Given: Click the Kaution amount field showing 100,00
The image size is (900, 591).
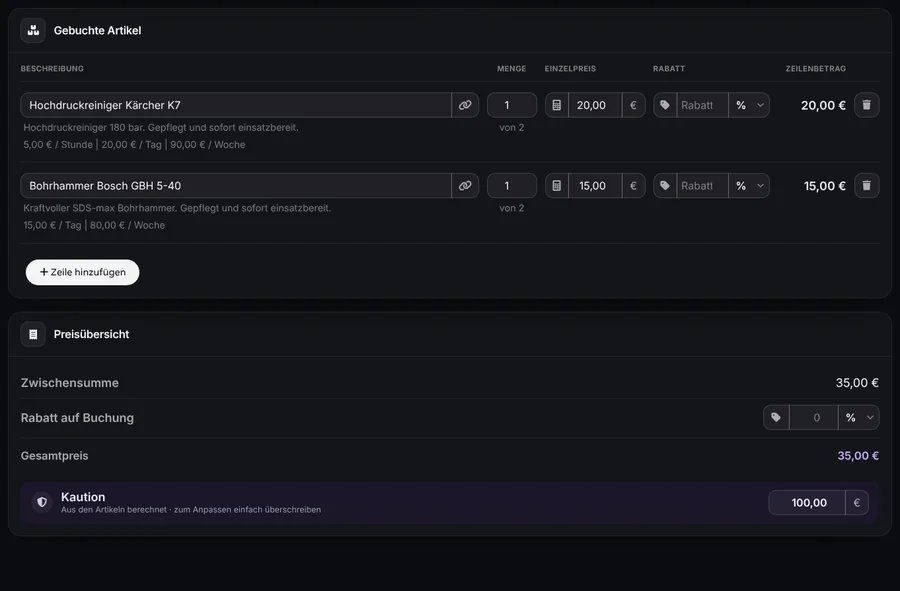Looking at the screenshot, I should point(807,503).
